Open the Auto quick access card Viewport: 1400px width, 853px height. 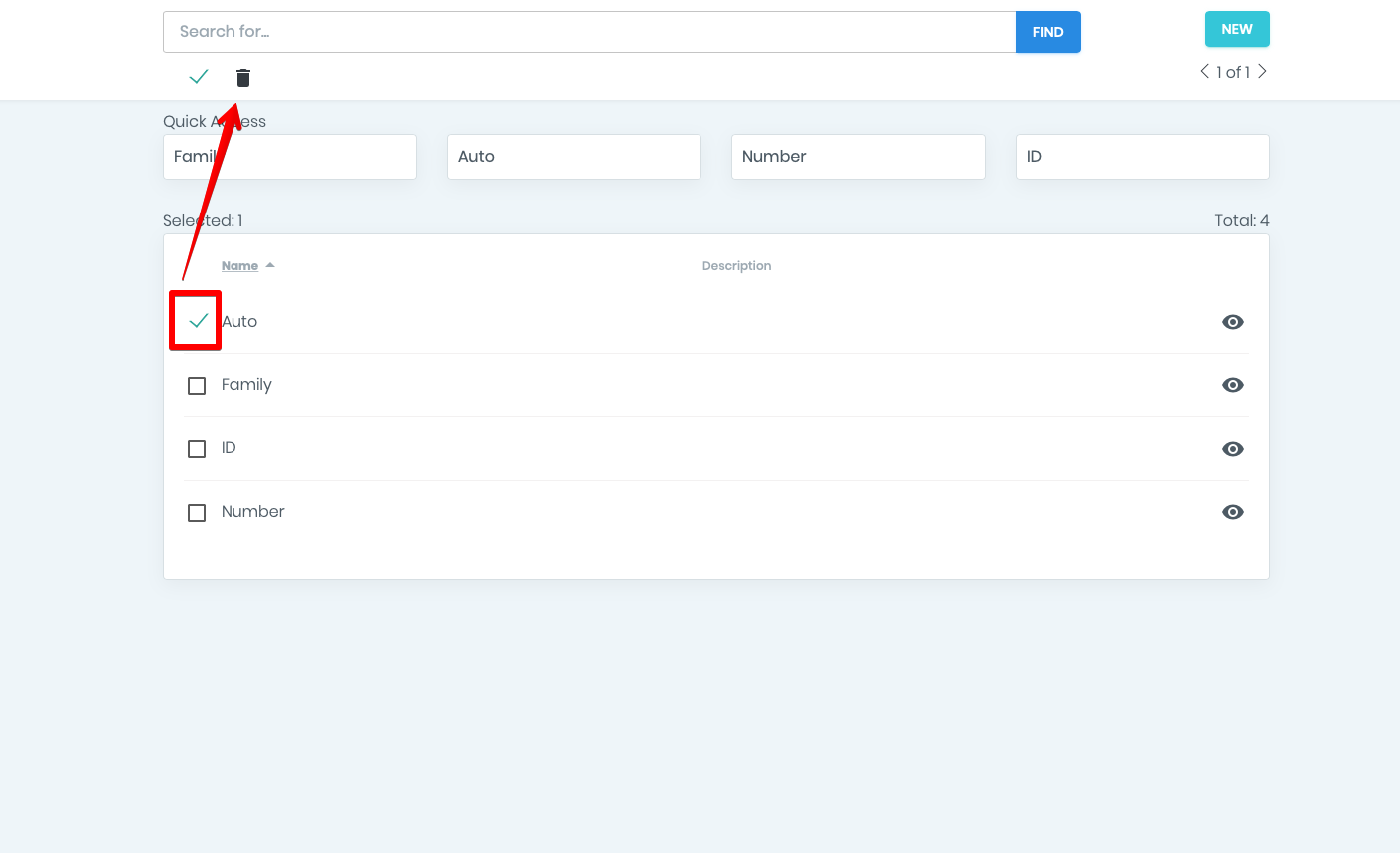click(x=574, y=157)
